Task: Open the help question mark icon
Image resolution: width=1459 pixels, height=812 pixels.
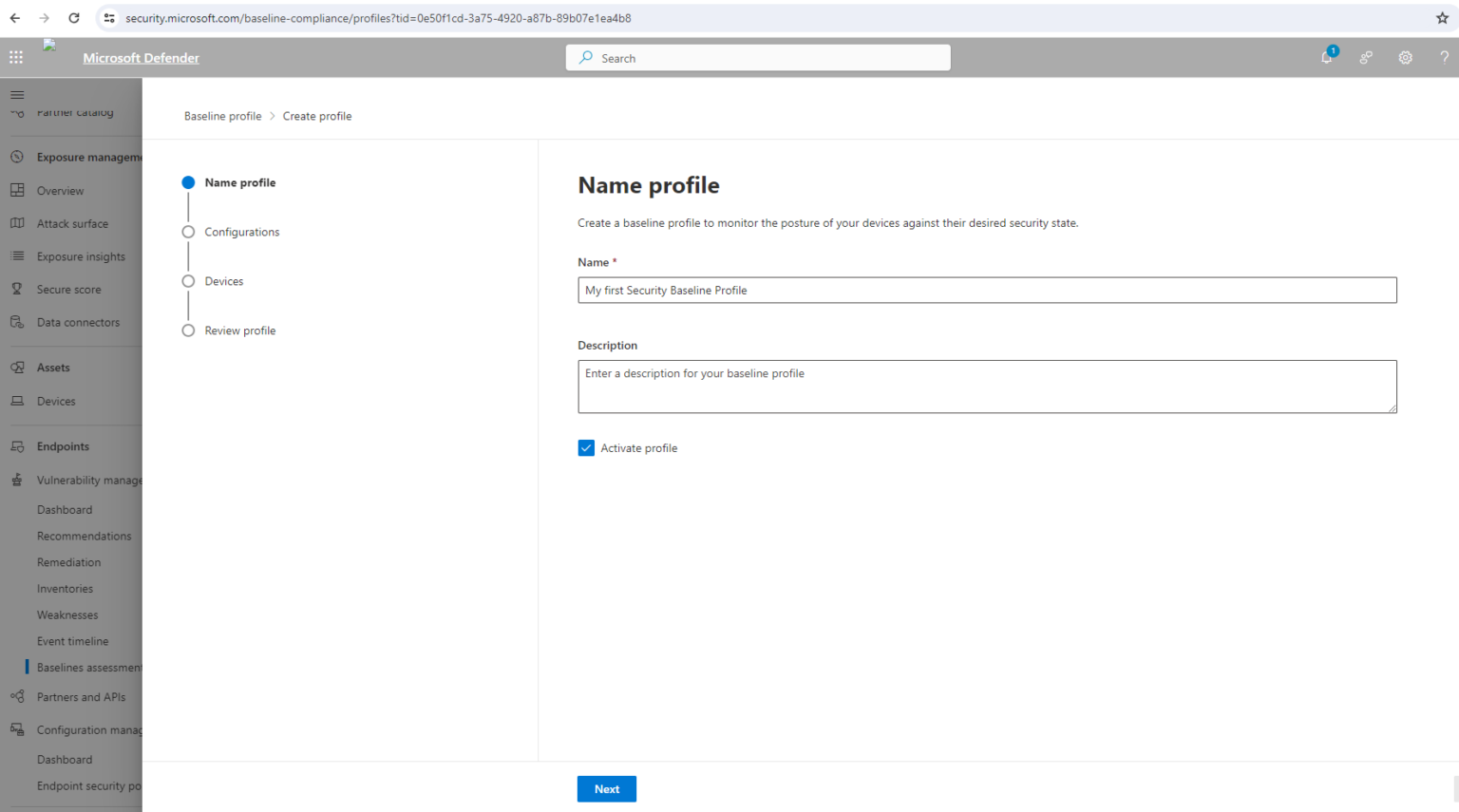Action: tap(1444, 57)
